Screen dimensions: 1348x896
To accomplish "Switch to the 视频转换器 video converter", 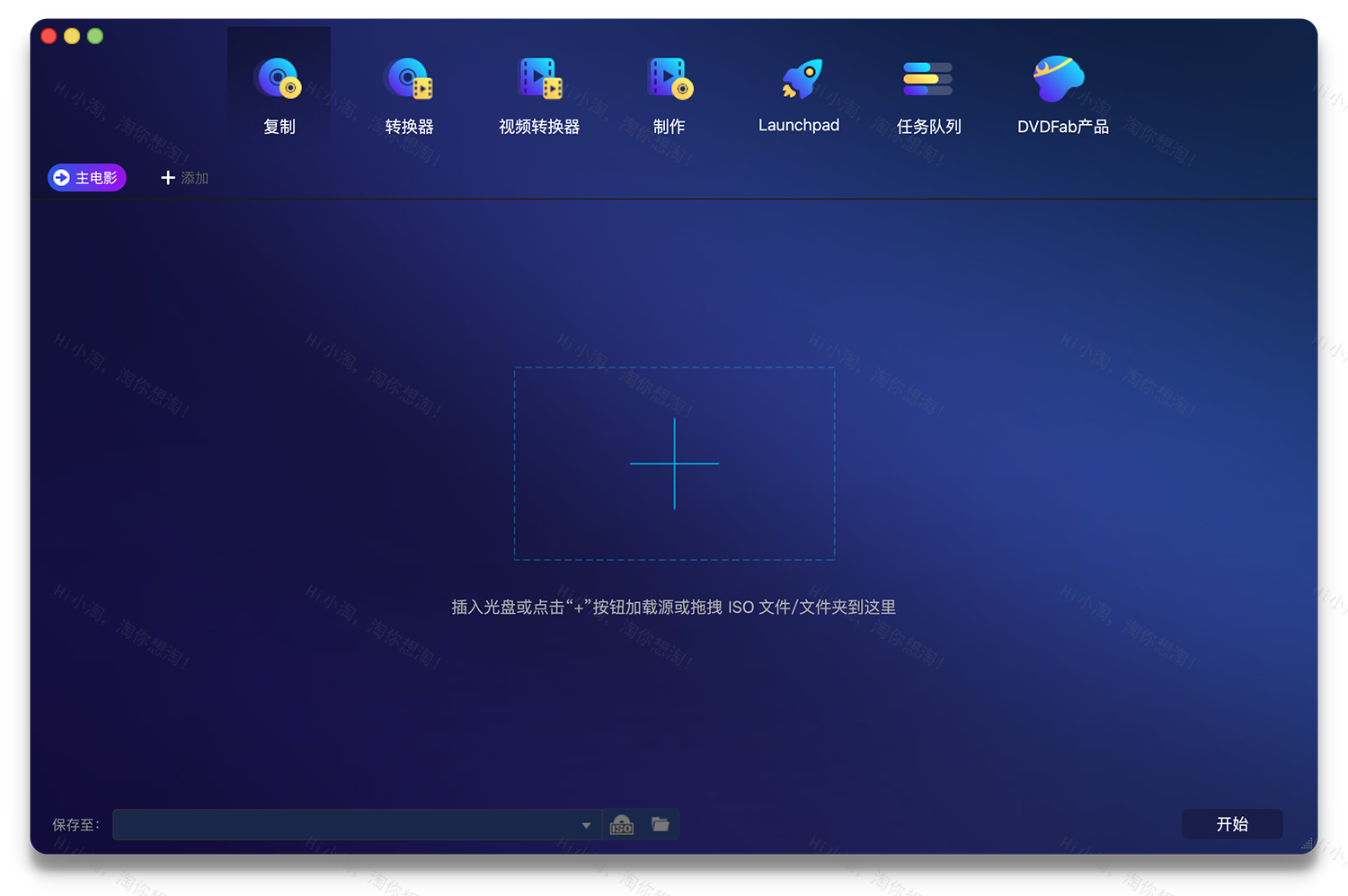I will click(539, 79).
